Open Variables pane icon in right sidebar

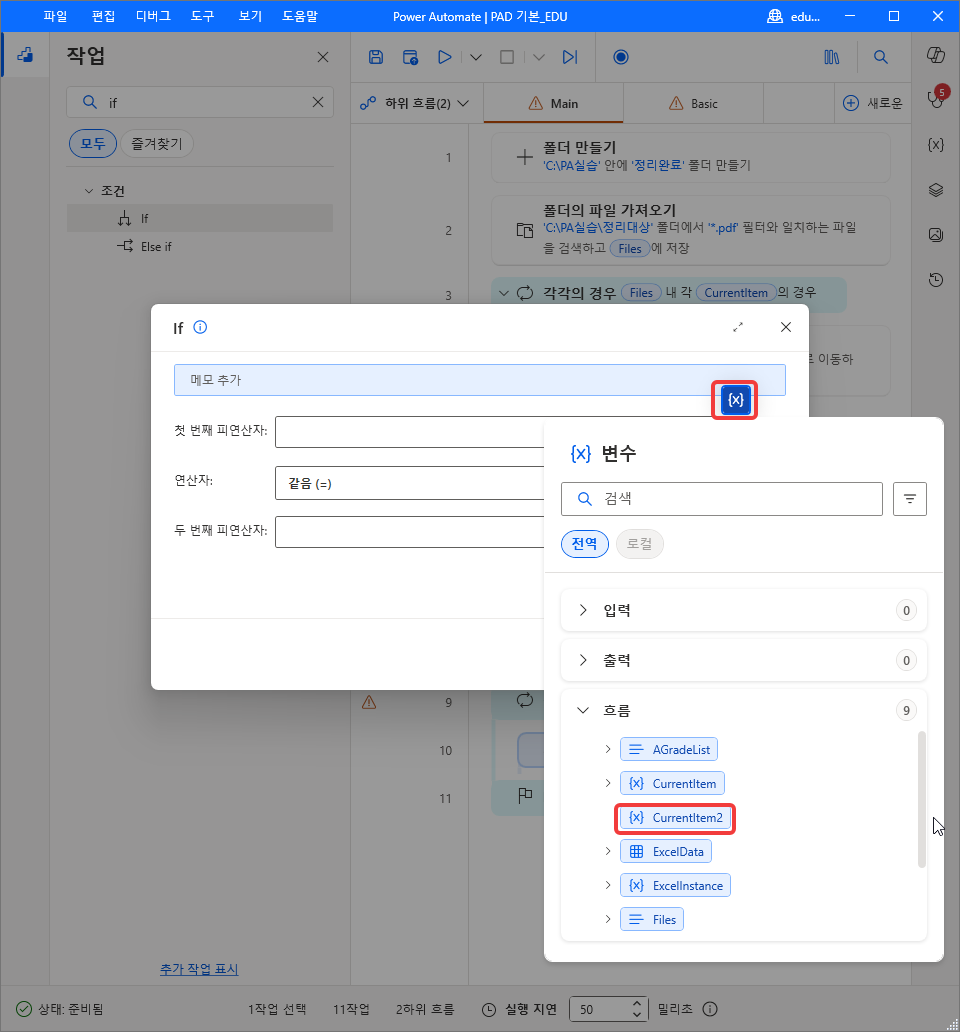coord(936,145)
